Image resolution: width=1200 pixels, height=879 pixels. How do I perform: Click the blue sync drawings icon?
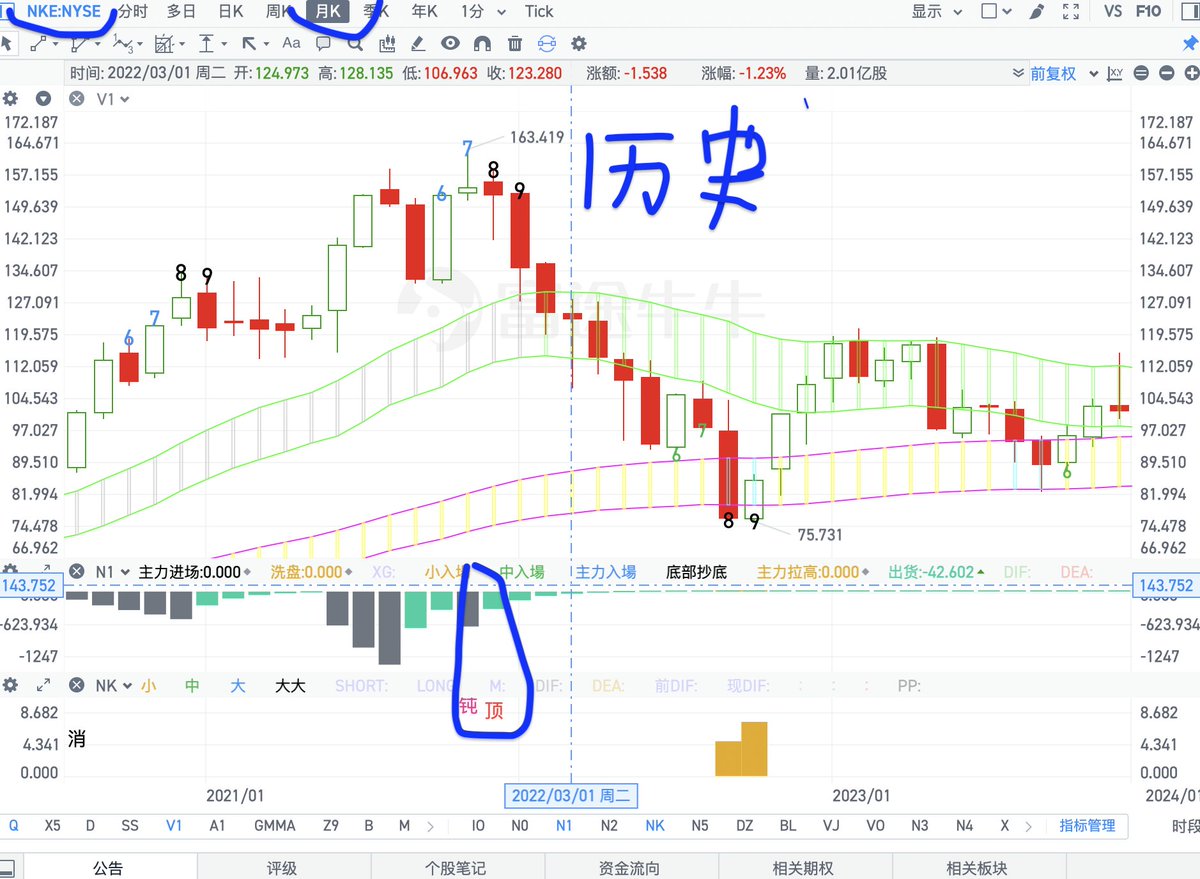point(546,43)
